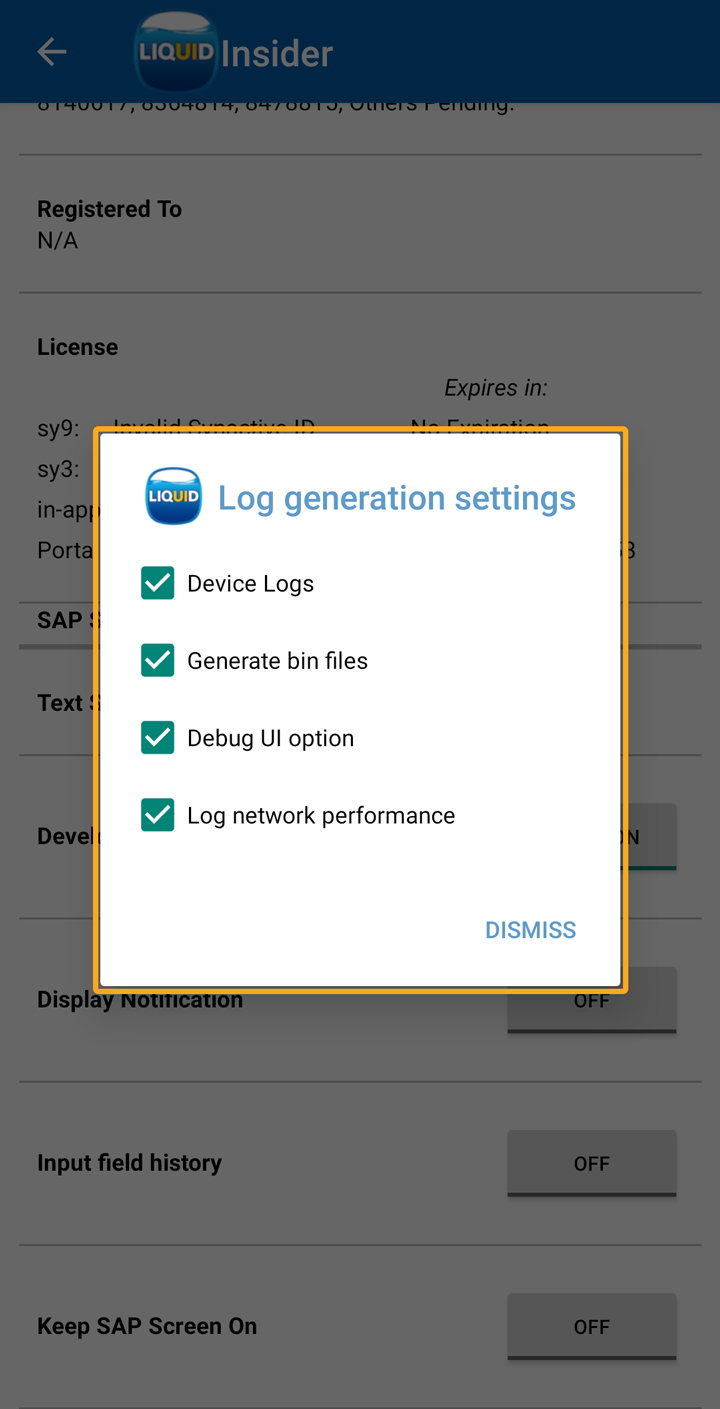The width and height of the screenshot is (720, 1409).
Task: Toggle the Input field history OFF switch
Action: 591,1163
